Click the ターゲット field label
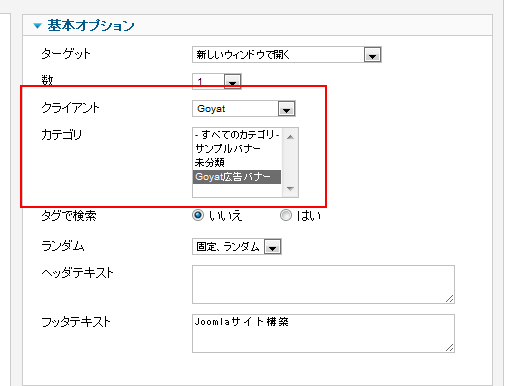The width and height of the screenshot is (506, 386). point(66,54)
